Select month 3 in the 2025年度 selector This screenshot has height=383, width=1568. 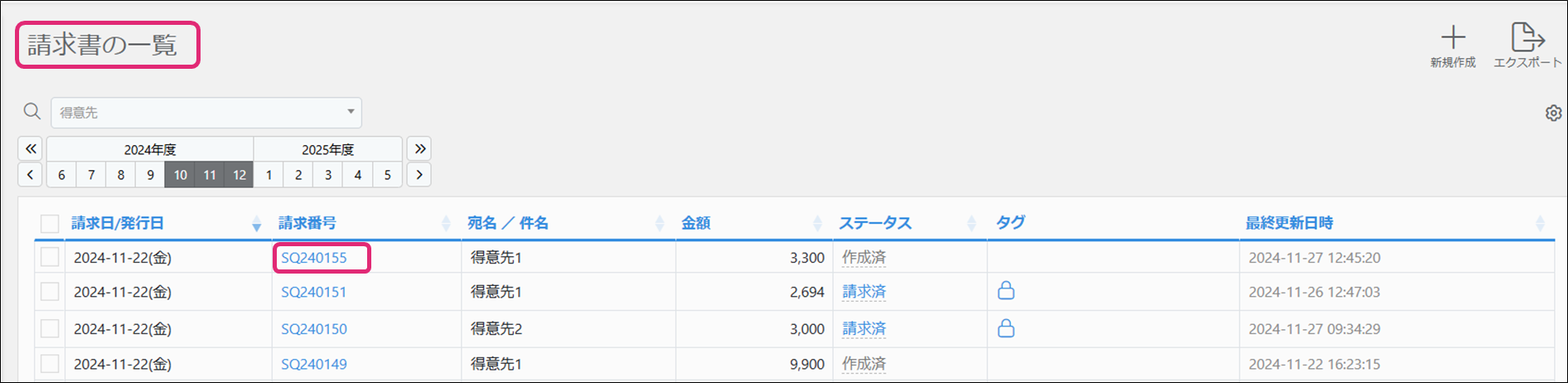point(328,175)
